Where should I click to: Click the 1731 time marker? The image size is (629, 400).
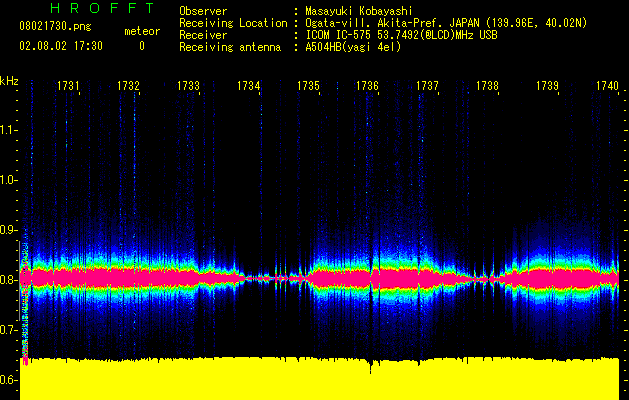tap(68, 86)
